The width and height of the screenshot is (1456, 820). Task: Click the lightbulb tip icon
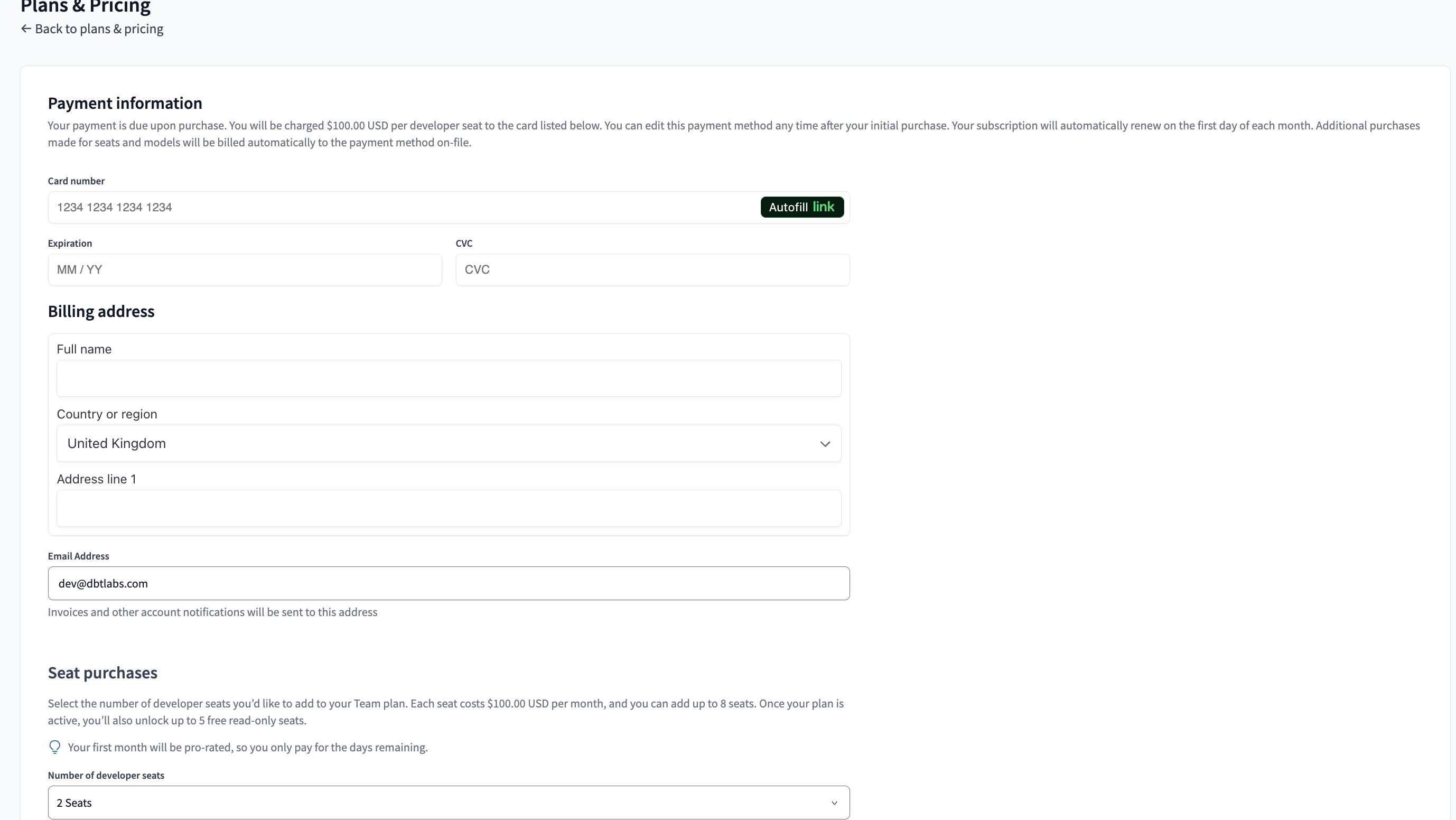pos(55,747)
